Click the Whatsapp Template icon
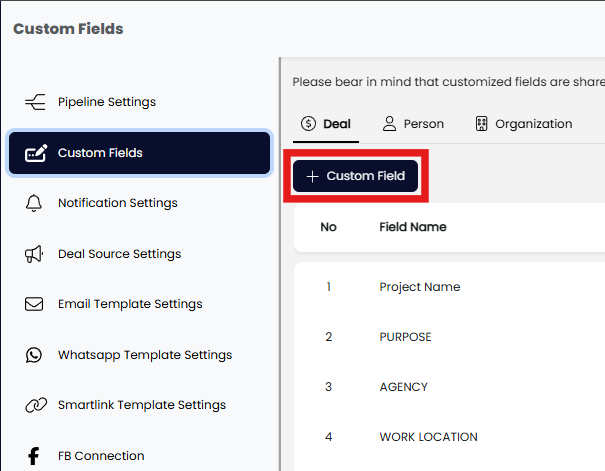 click(x=35, y=355)
